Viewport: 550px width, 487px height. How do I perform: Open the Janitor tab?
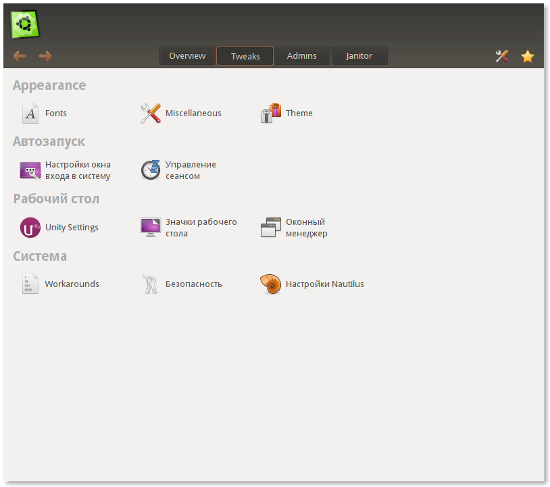(359, 56)
